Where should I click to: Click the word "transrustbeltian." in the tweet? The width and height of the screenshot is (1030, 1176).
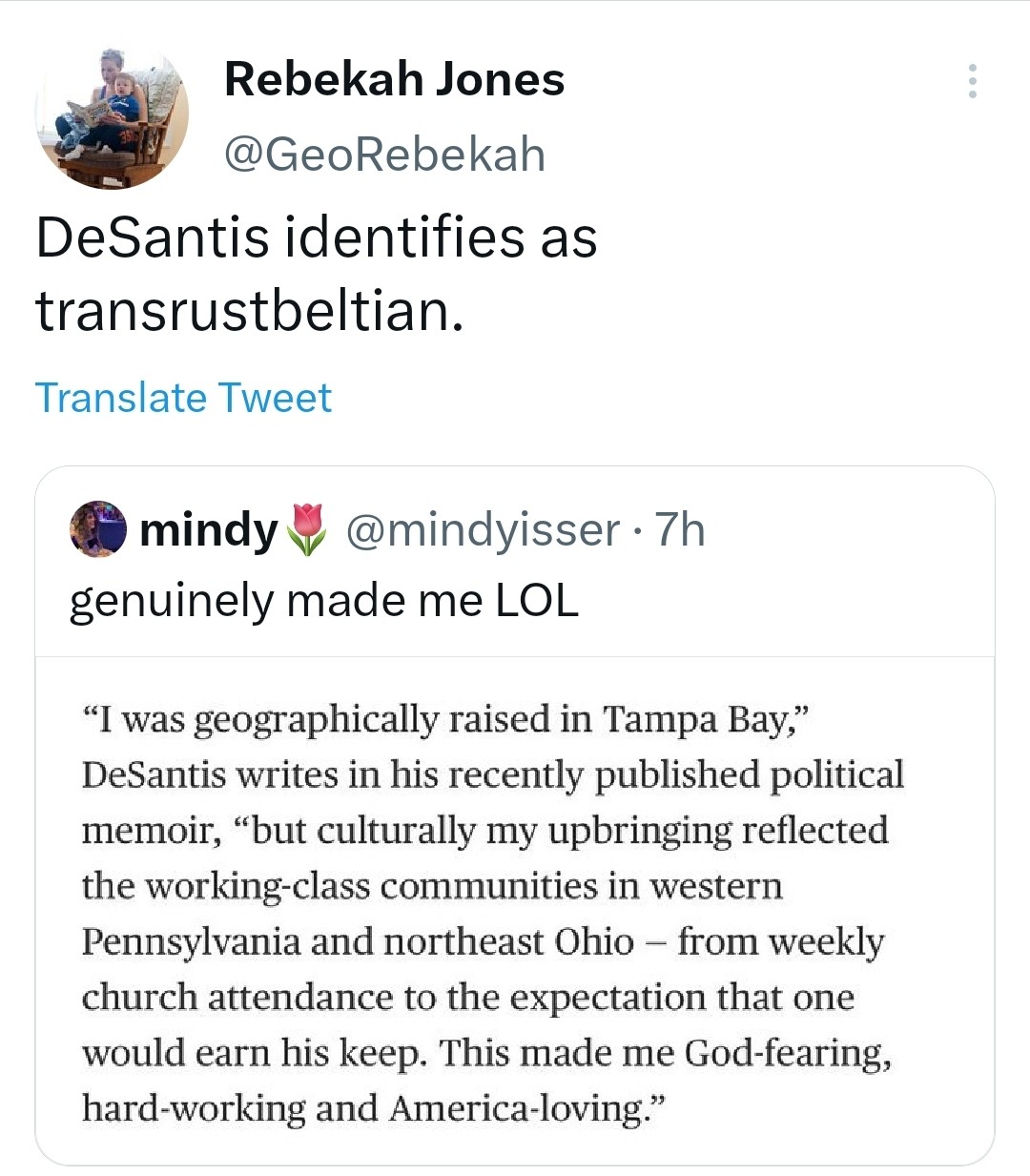pos(250,311)
